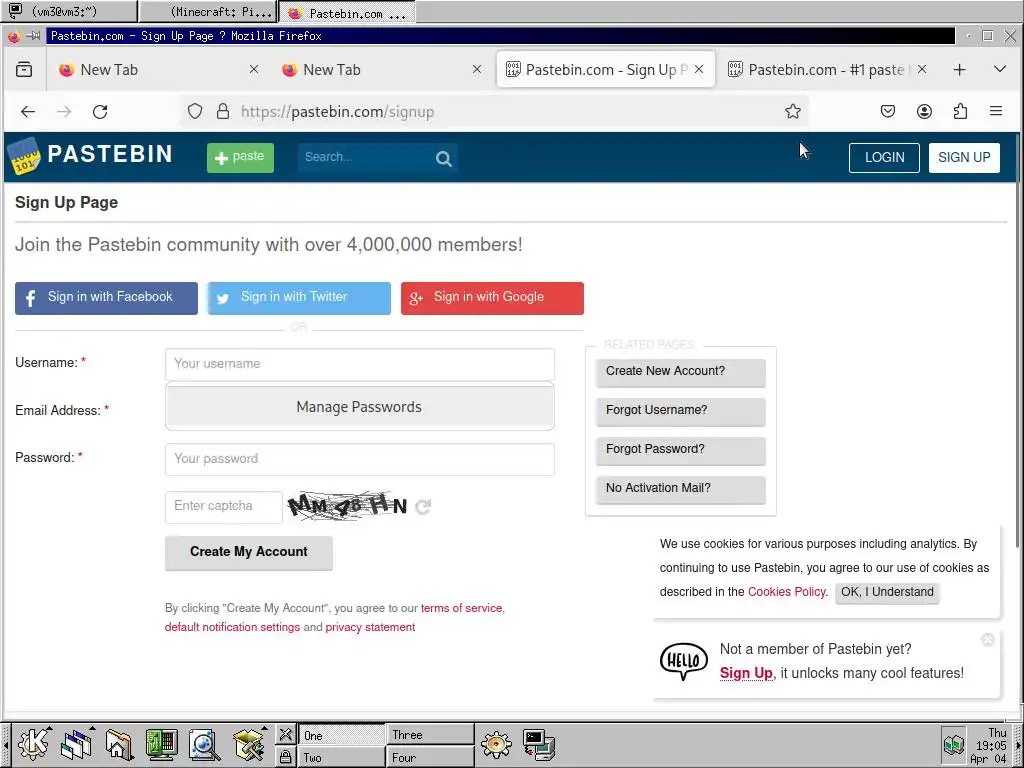The height and width of the screenshot is (768, 1024).
Task: Open the terms of service link
Action: (x=461, y=608)
